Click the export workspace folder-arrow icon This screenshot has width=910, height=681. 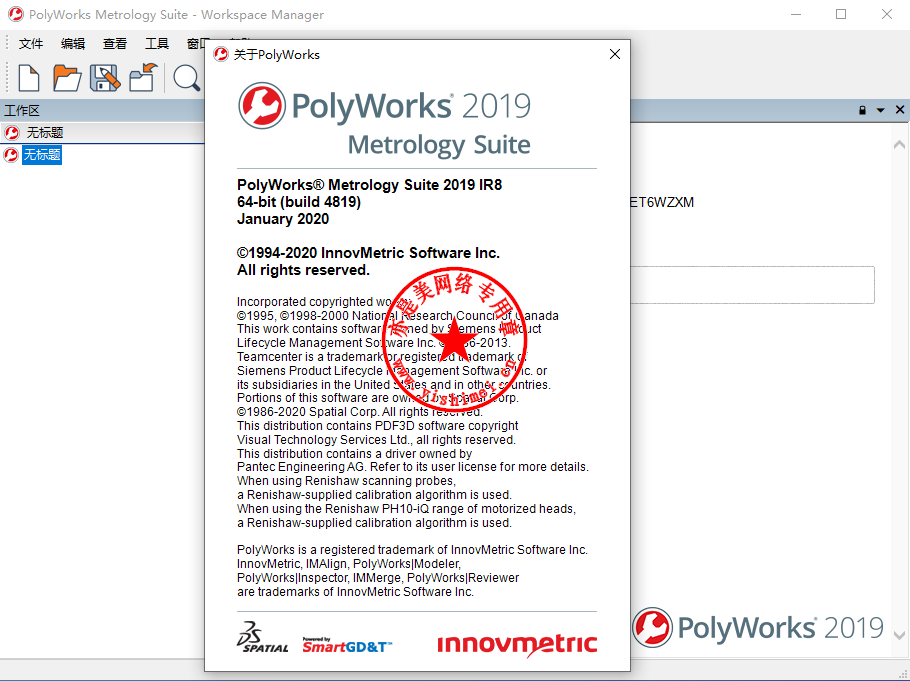[143, 78]
